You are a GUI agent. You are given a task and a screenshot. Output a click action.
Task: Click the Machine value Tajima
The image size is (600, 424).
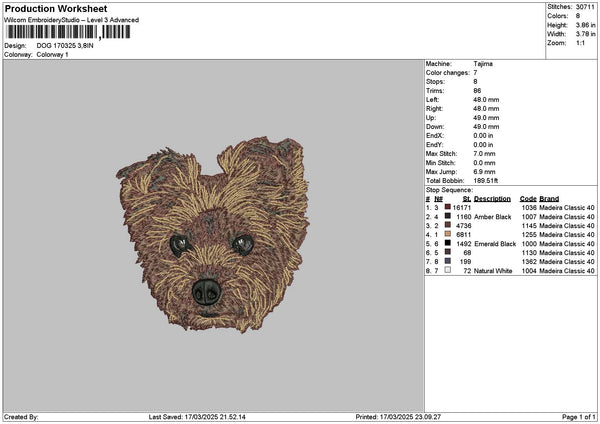[482, 64]
